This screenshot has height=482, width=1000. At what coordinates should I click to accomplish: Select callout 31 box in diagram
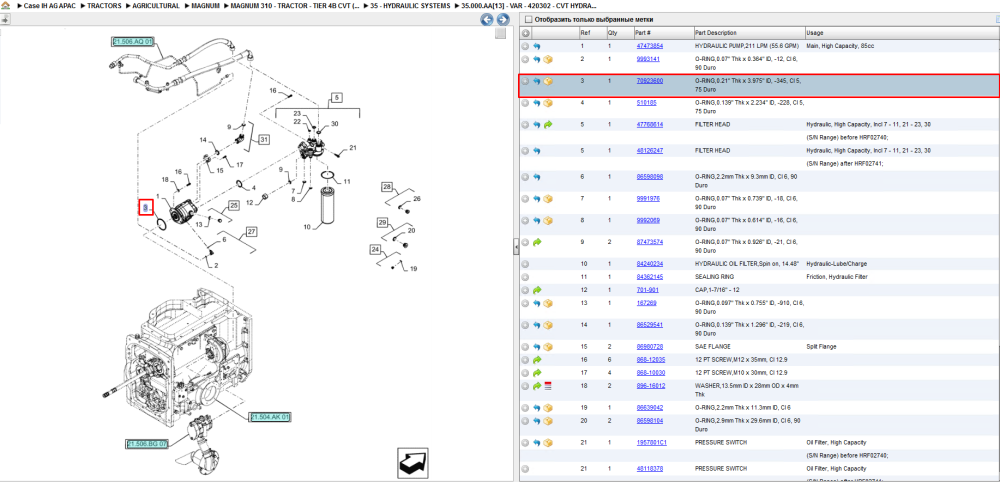click(264, 140)
